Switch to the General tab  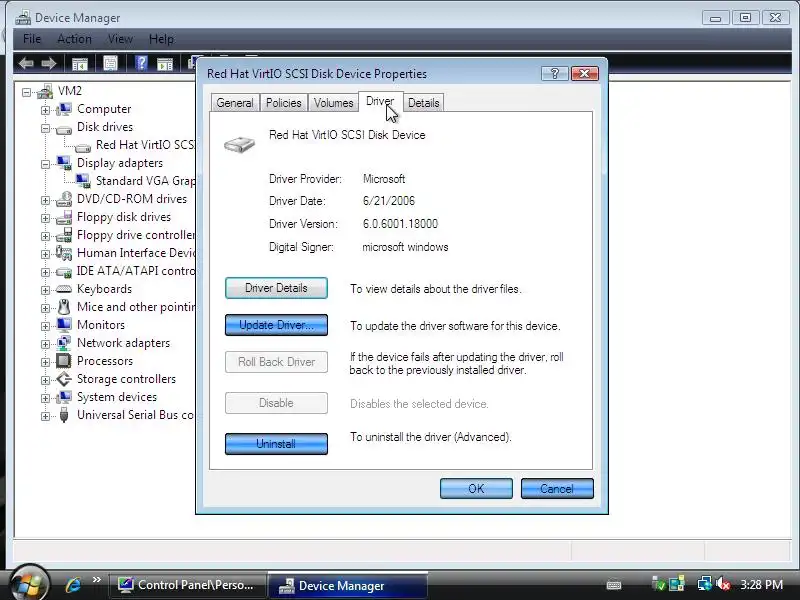[235, 103]
